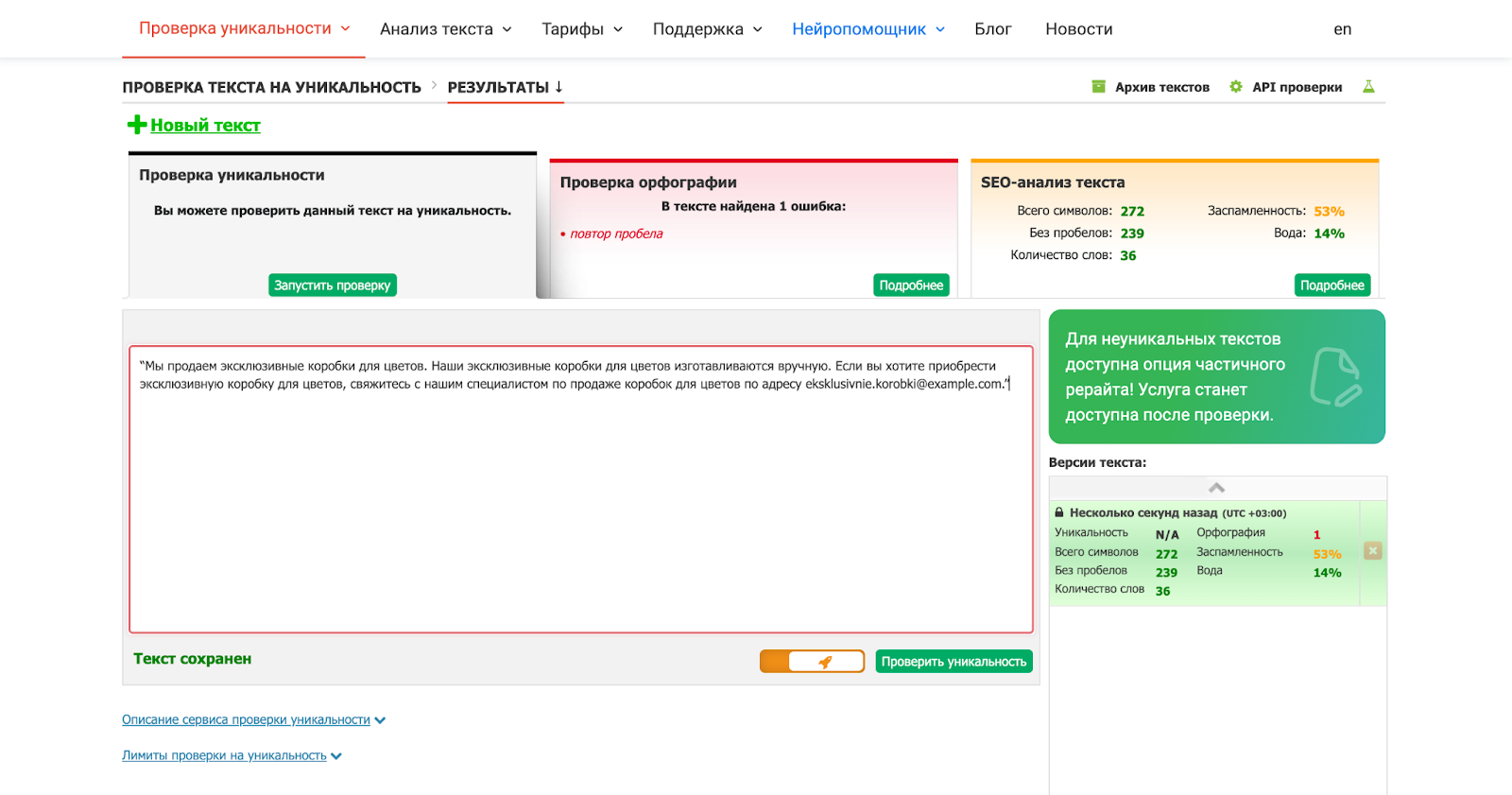Click the Вода 14% value in SEO panel
The height and width of the screenshot is (795, 1512).
click(x=1329, y=233)
